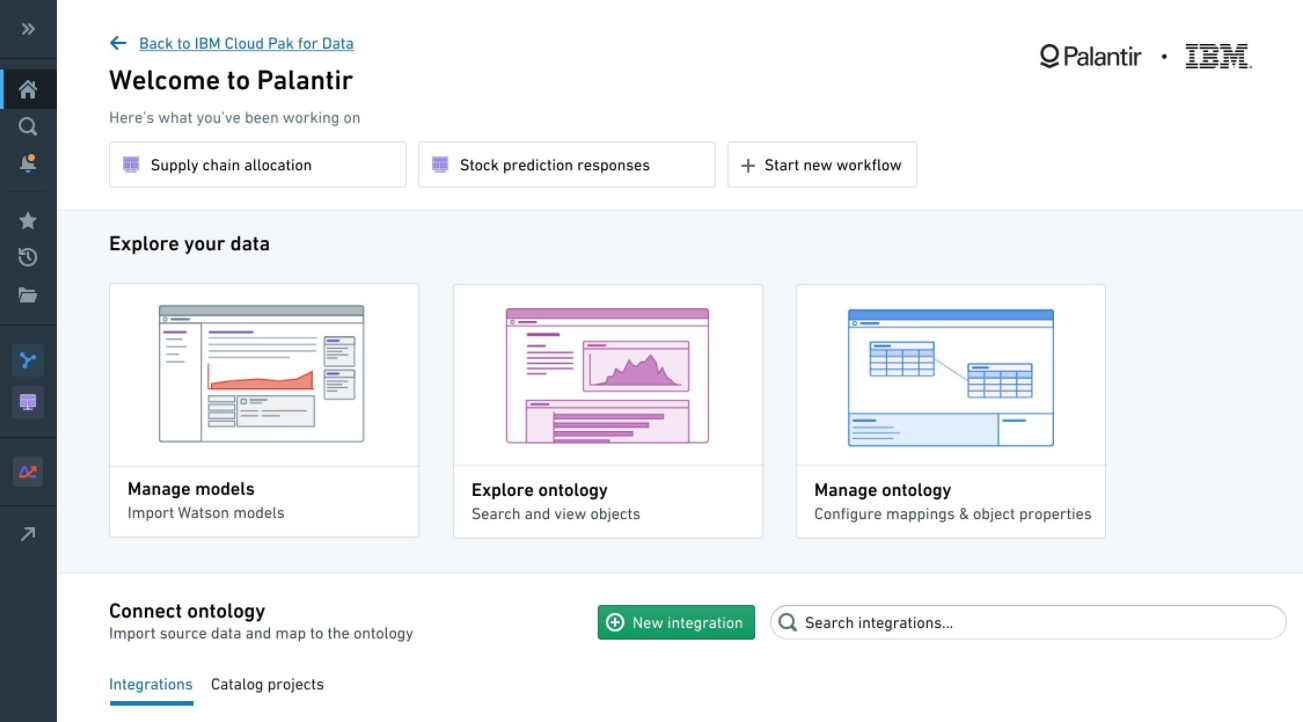Open the blue branching pipeline app icon
Image resolution: width=1303 pixels, height=722 pixels.
click(28, 360)
